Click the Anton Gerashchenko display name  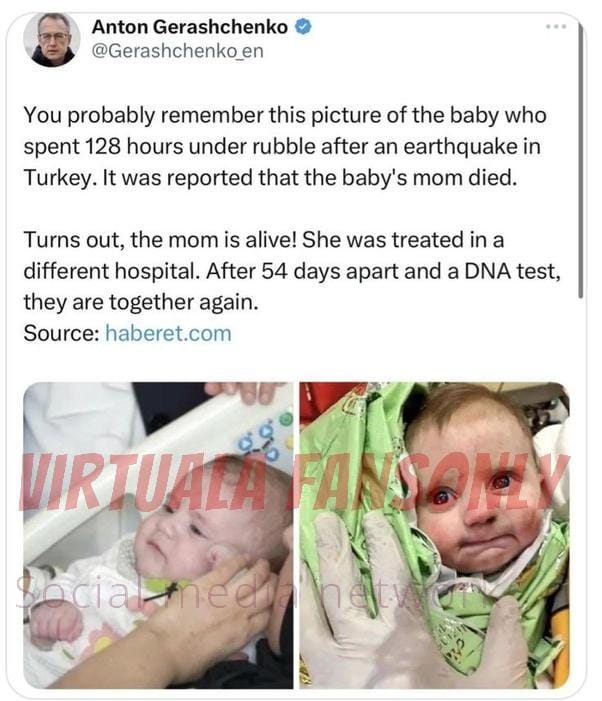click(x=189, y=27)
